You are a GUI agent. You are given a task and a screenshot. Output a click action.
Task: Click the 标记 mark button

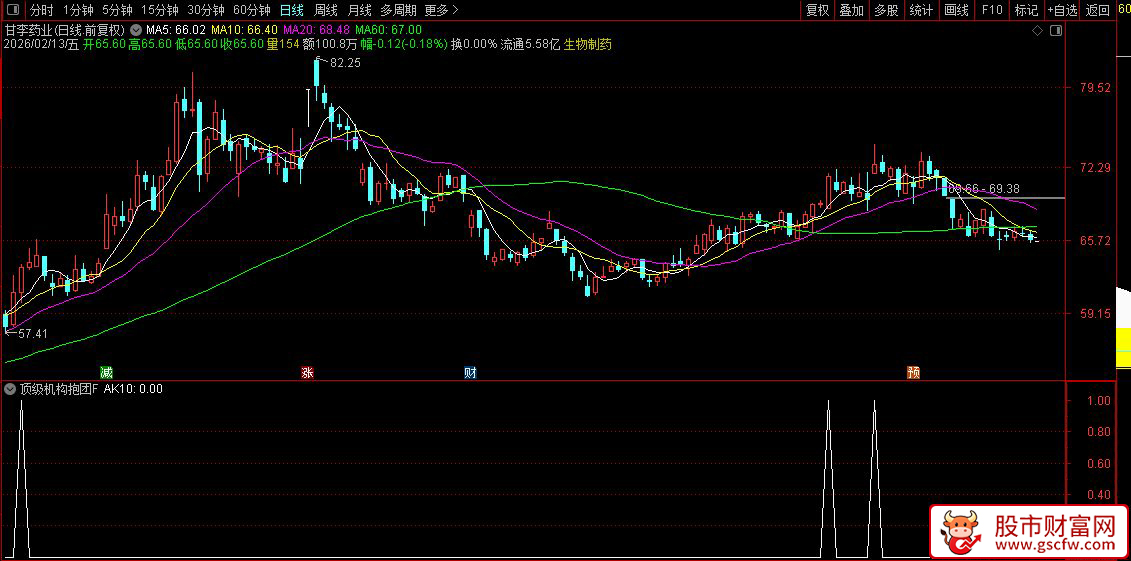tap(1026, 10)
